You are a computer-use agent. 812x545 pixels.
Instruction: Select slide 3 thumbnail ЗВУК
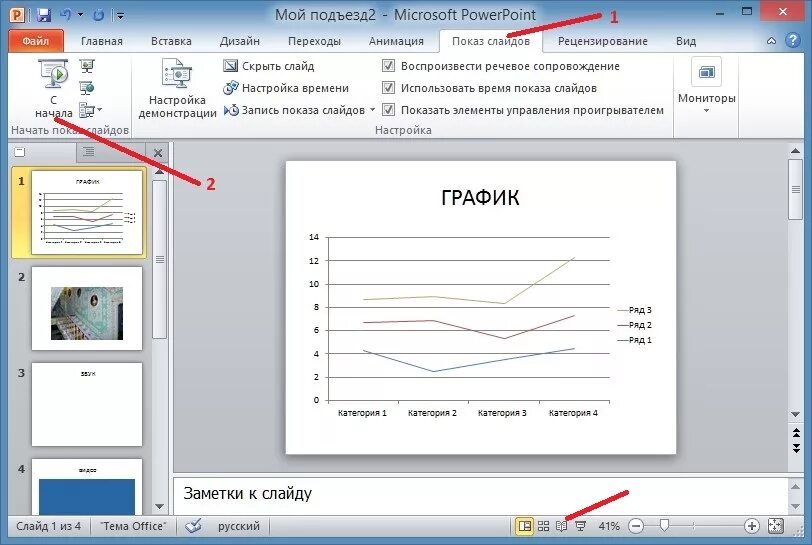click(87, 404)
